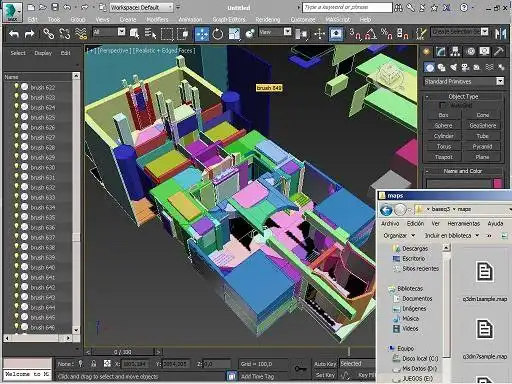Image resolution: width=512 pixels, height=384 pixels.
Task: Open the Utilities hammer panel tab
Action: [x=498, y=51]
